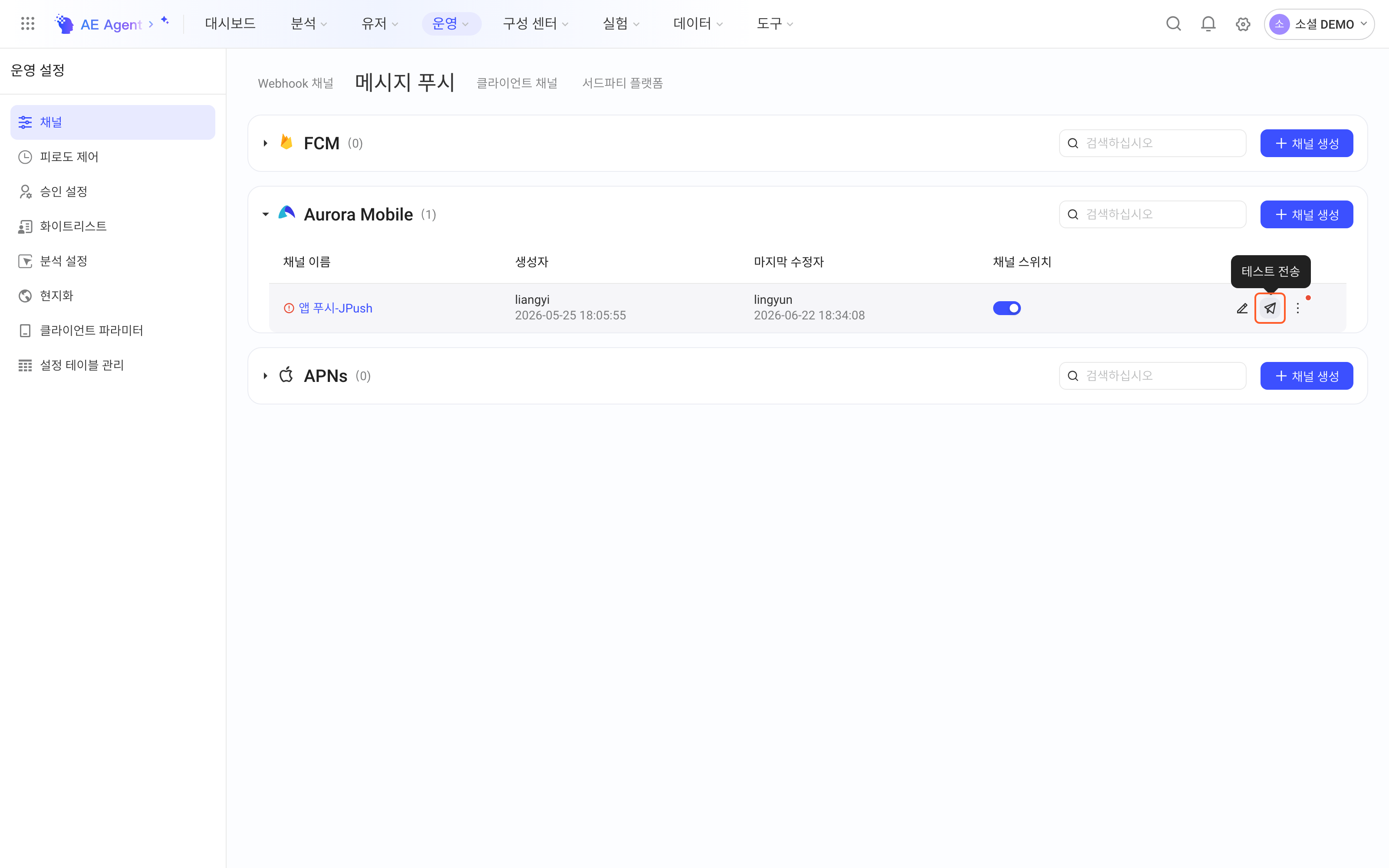Viewport: 1389px width, 868px height.
Task: Open the apps grid launcher icon
Action: tap(27, 23)
